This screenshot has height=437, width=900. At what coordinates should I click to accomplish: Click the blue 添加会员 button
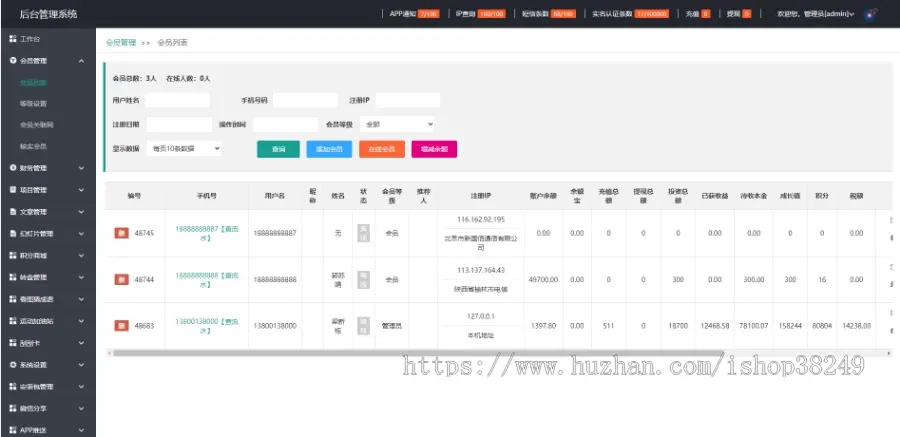point(328,149)
